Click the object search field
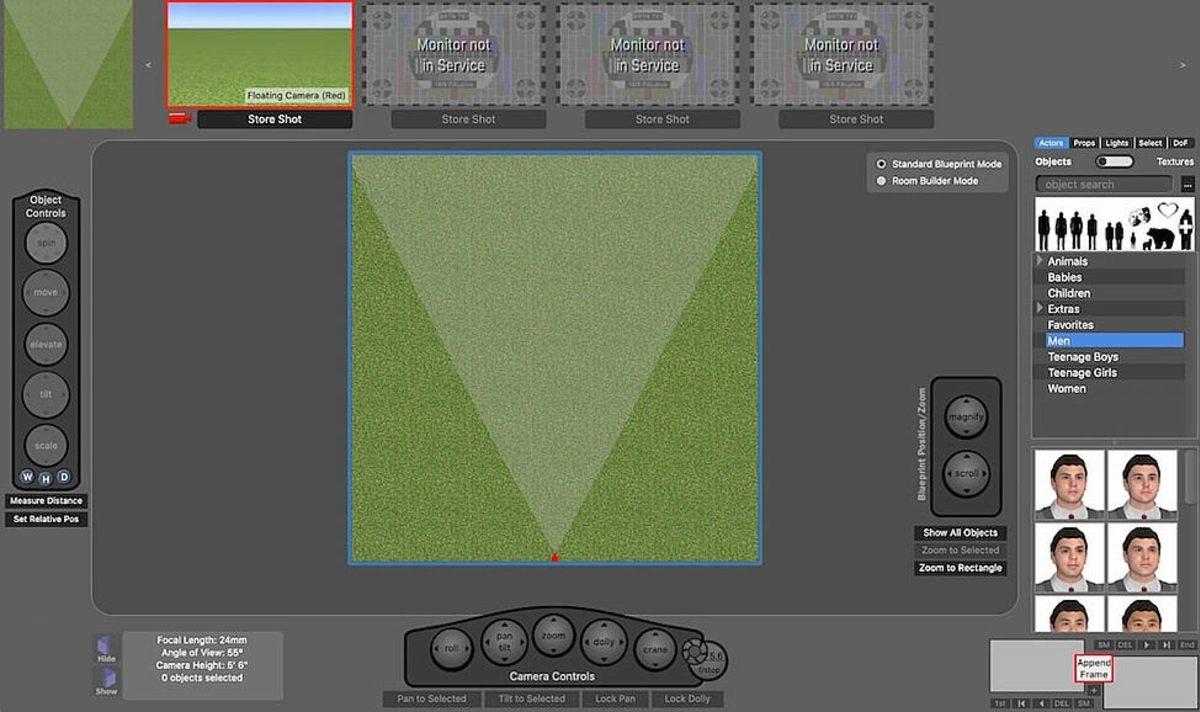 [1105, 184]
